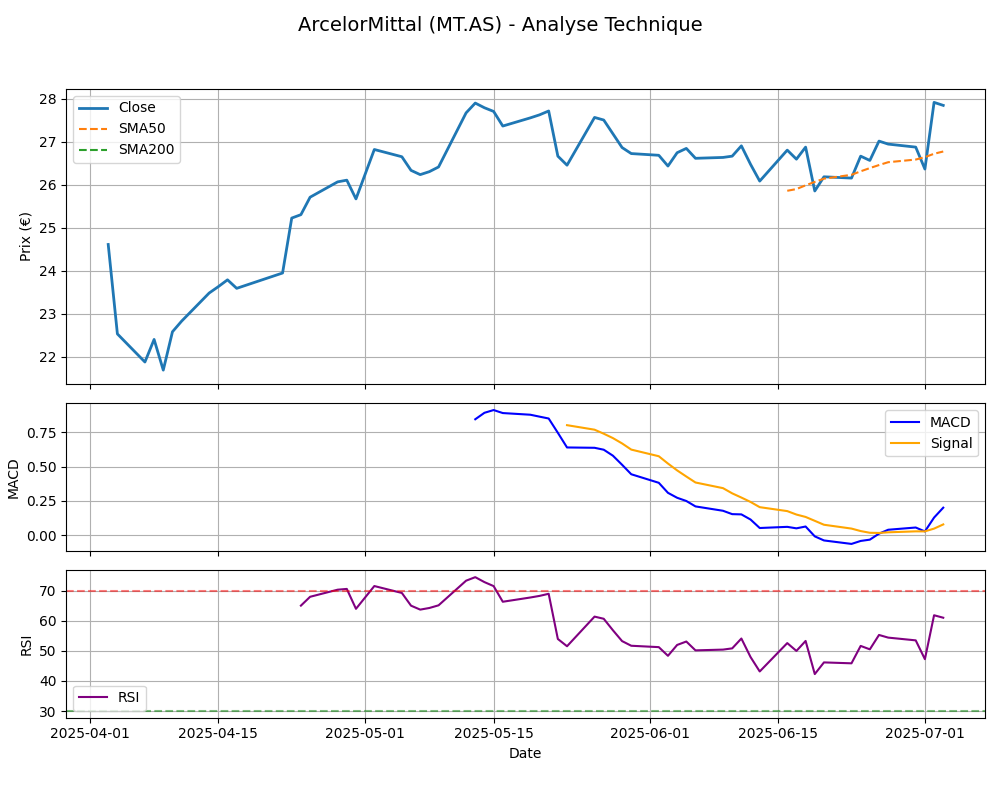Select the SMA50 legend entry
Image resolution: width=1000 pixels, height=800 pixels.
click(122, 129)
